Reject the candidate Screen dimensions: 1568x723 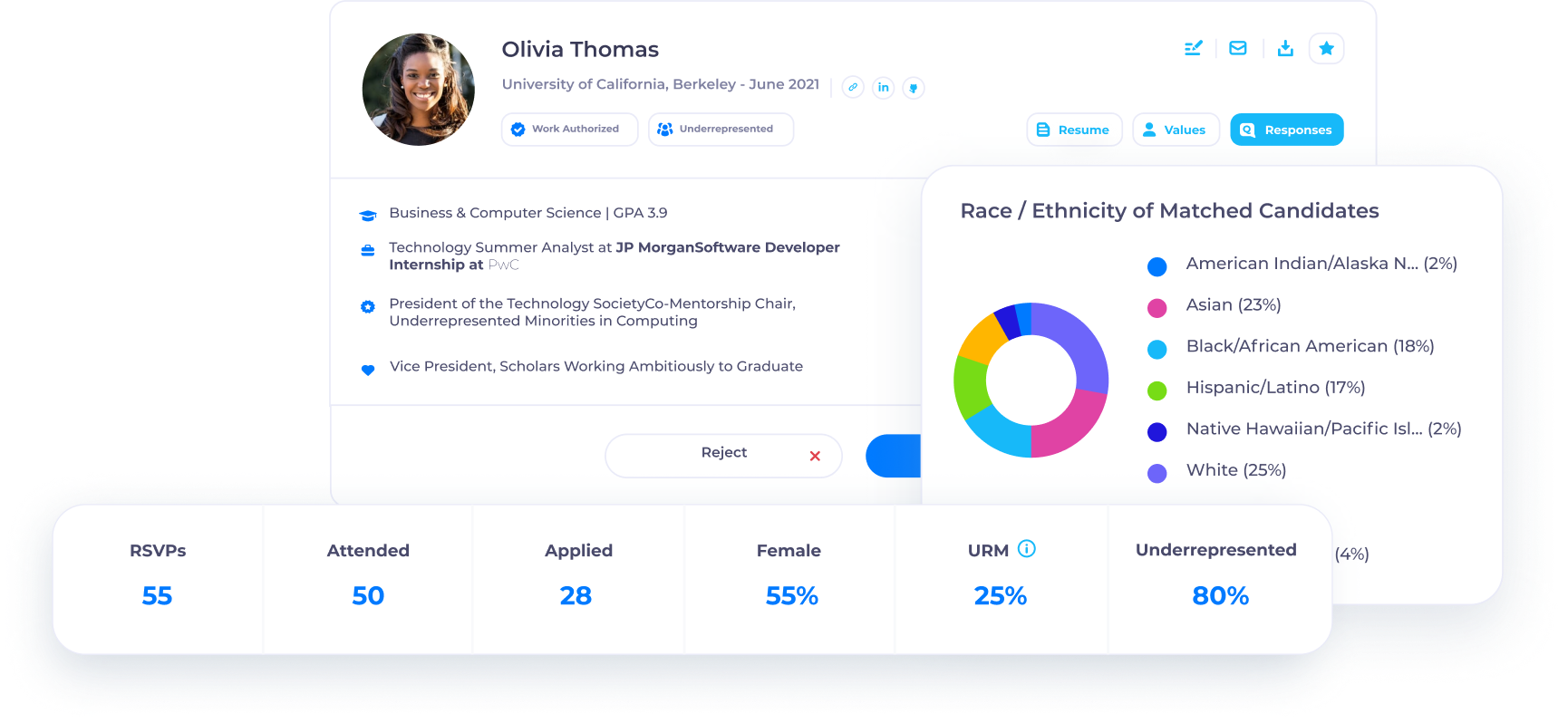[x=723, y=455]
